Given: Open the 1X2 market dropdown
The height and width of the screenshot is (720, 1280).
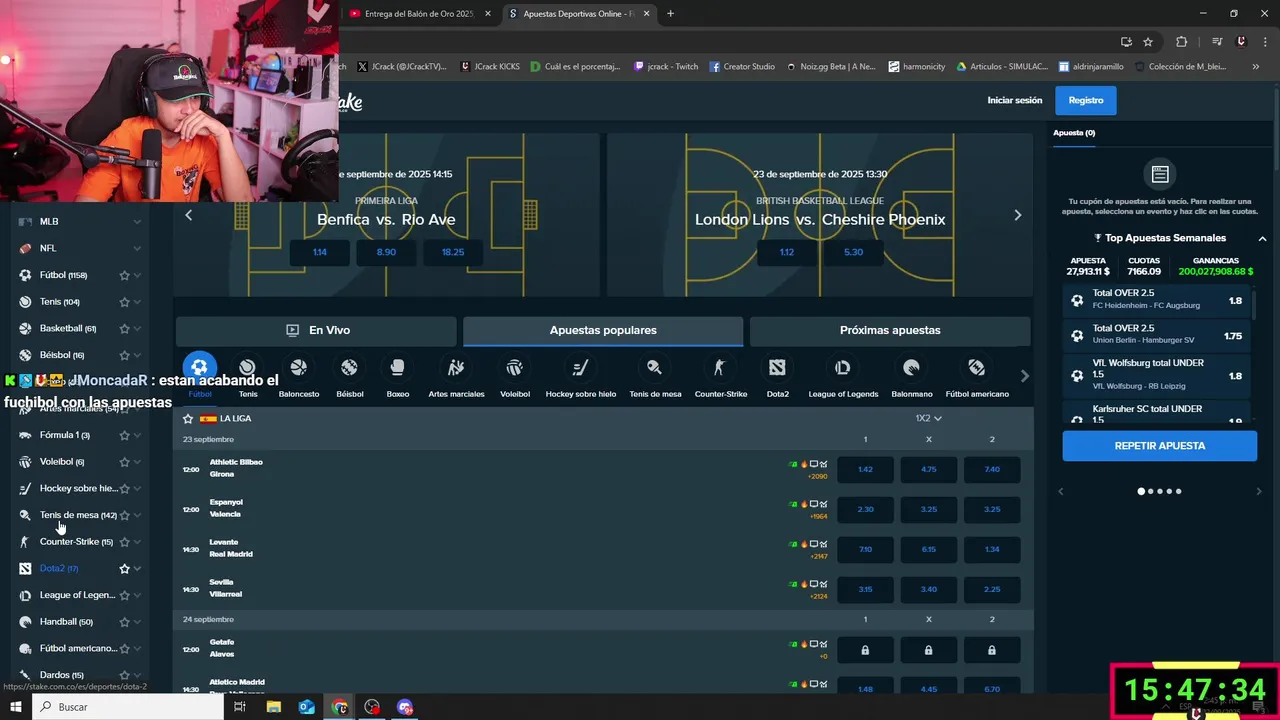Looking at the screenshot, I should 928,418.
